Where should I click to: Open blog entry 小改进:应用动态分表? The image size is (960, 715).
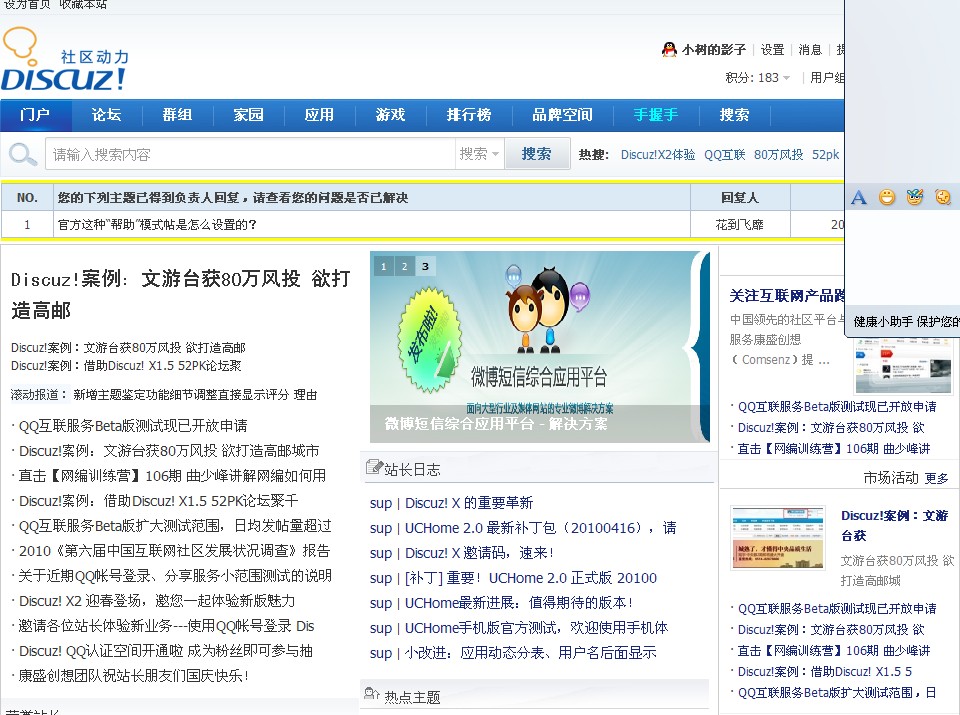click(x=530, y=653)
